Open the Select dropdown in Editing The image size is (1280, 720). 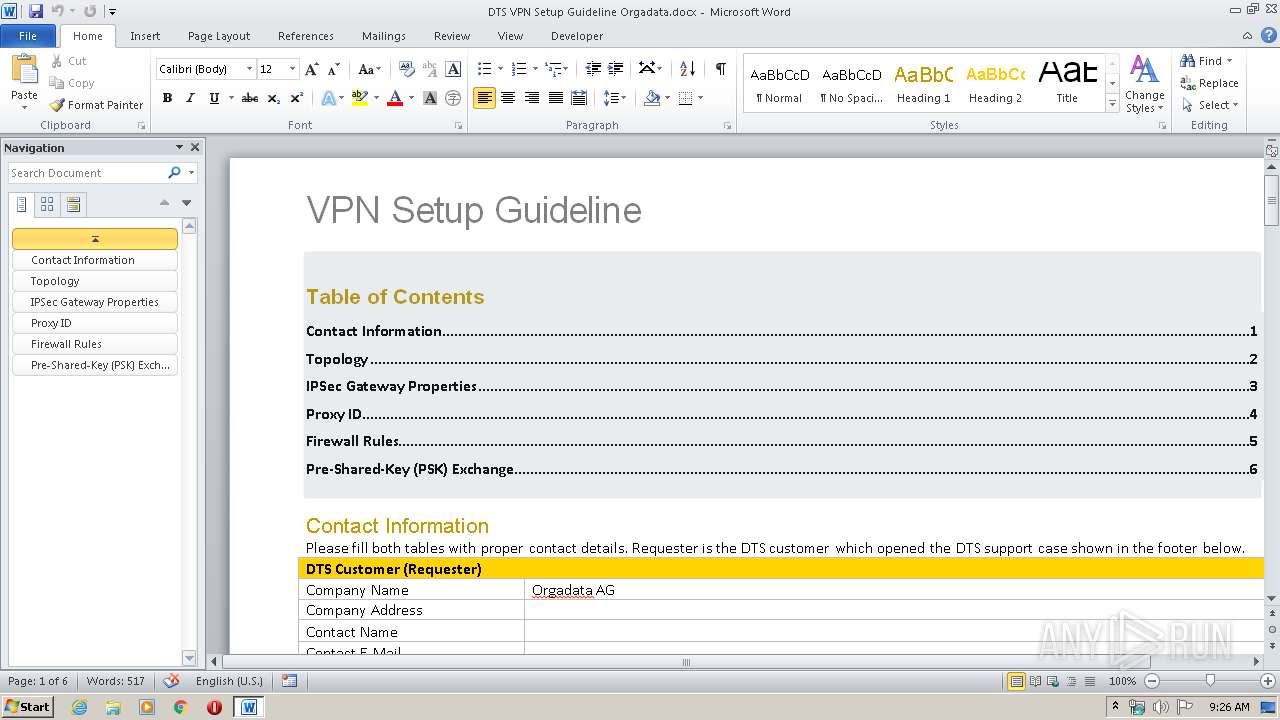tap(1210, 105)
